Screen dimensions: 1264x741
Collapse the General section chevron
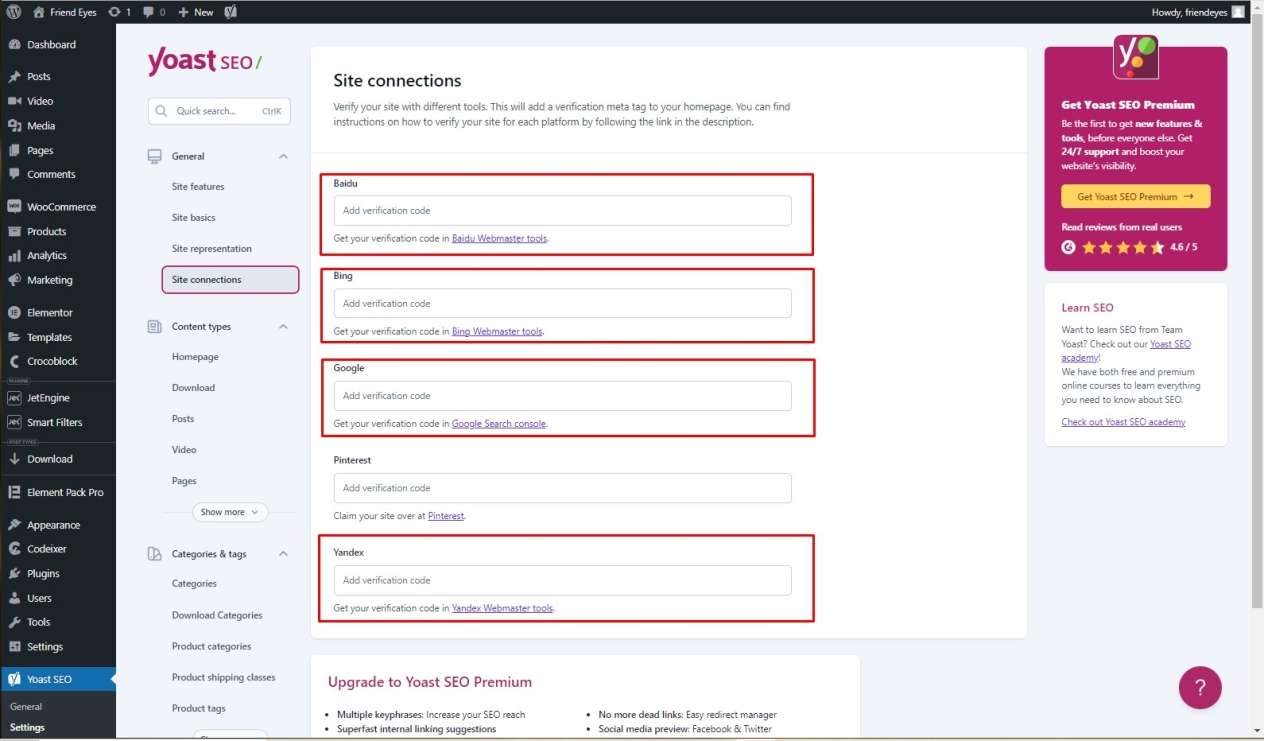coord(283,156)
